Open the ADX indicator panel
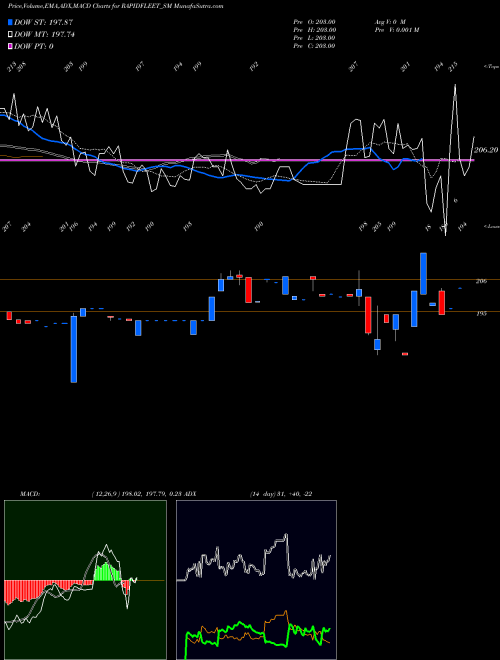This screenshot has width=500, height=660. [x=256, y=580]
